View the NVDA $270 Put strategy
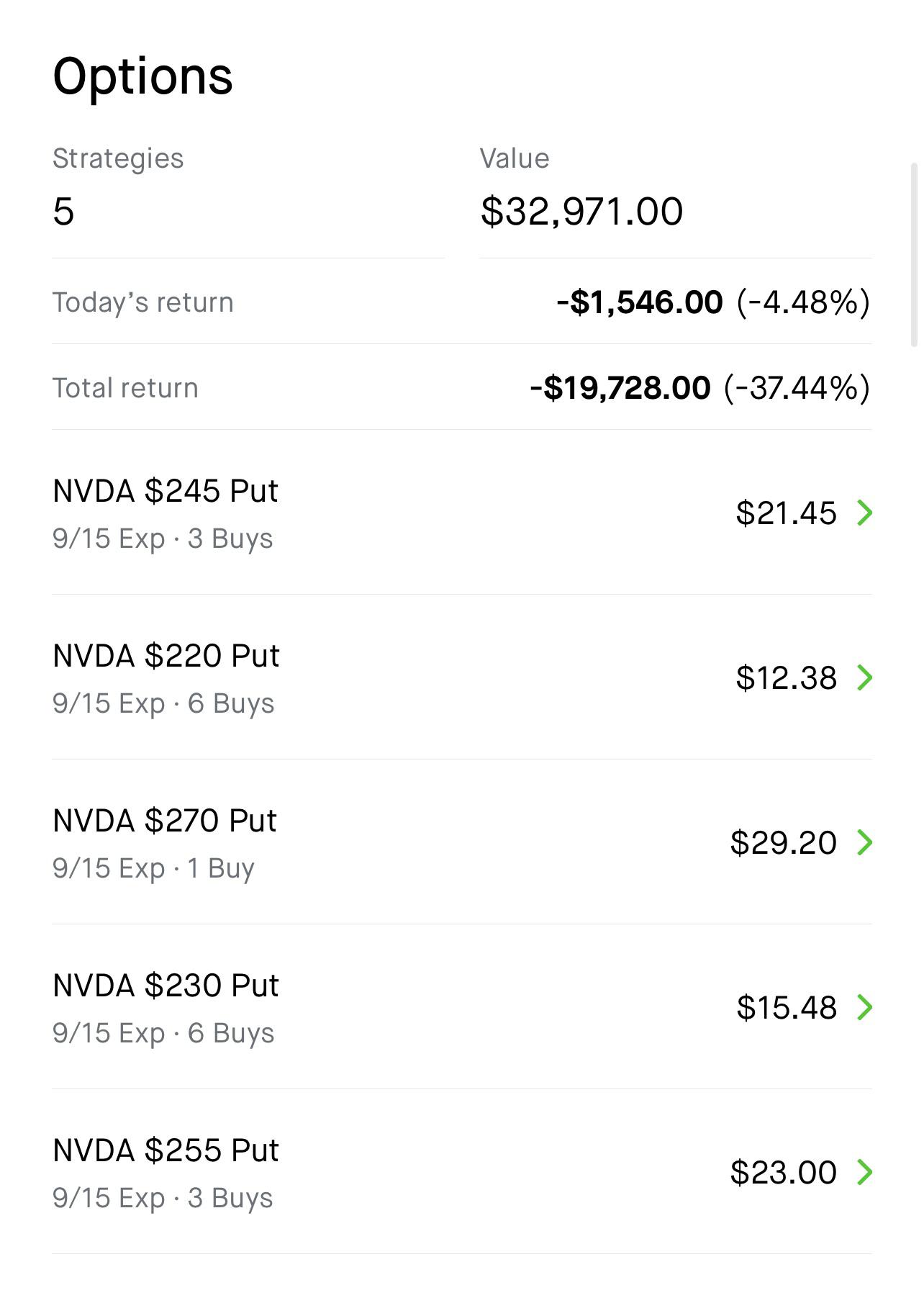The width and height of the screenshot is (924, 1316). pyautogui.click(x=164, y=821)
